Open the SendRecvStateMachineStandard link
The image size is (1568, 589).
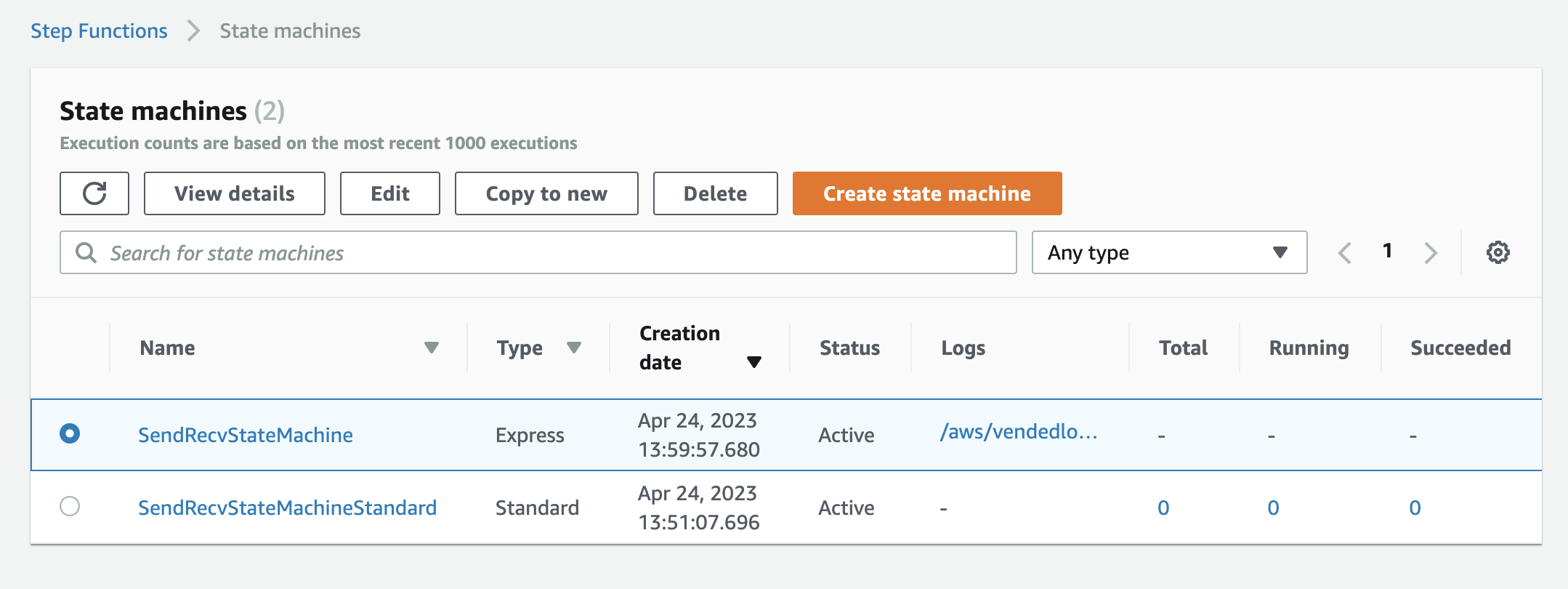click(287, 508)
